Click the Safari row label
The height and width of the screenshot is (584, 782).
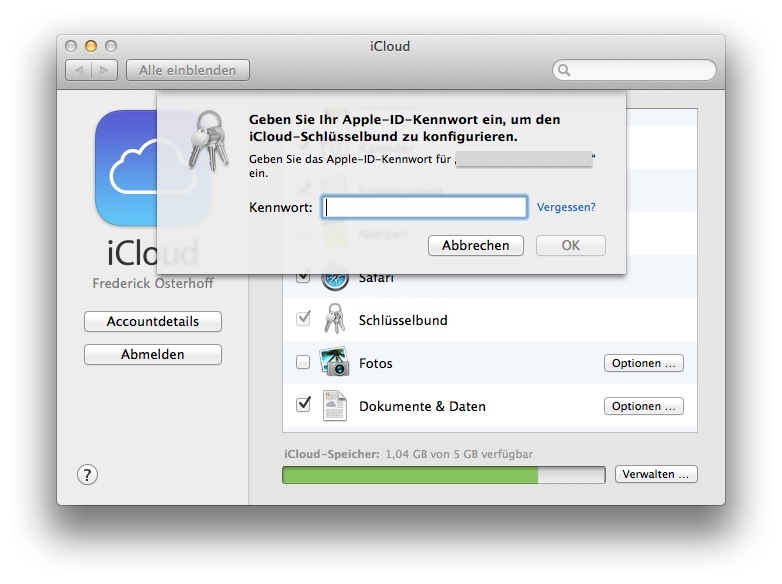[376, 277]
